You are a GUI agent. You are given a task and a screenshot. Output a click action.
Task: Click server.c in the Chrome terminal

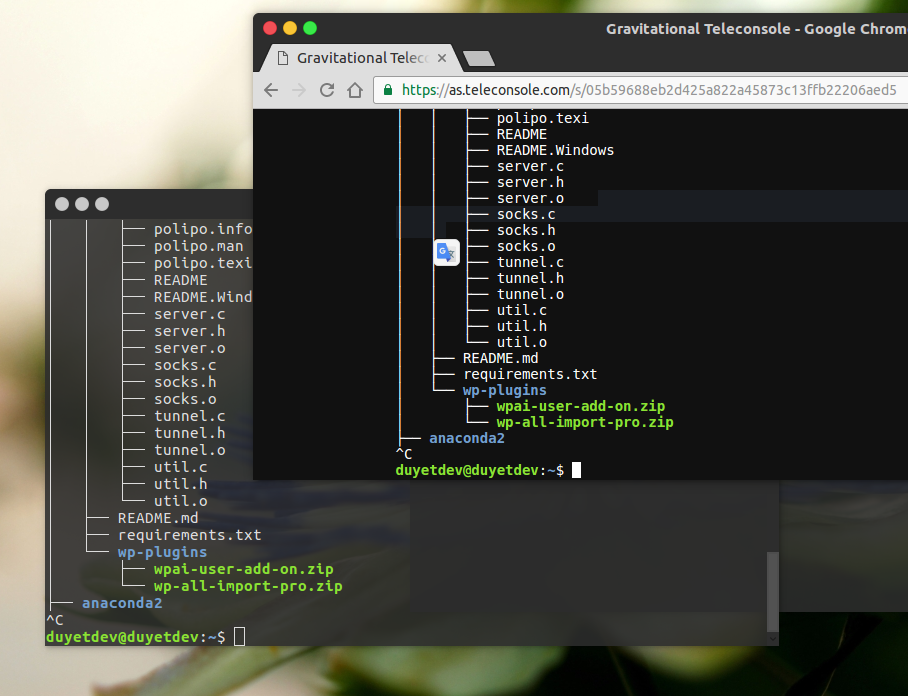click(x=530, y=166)
